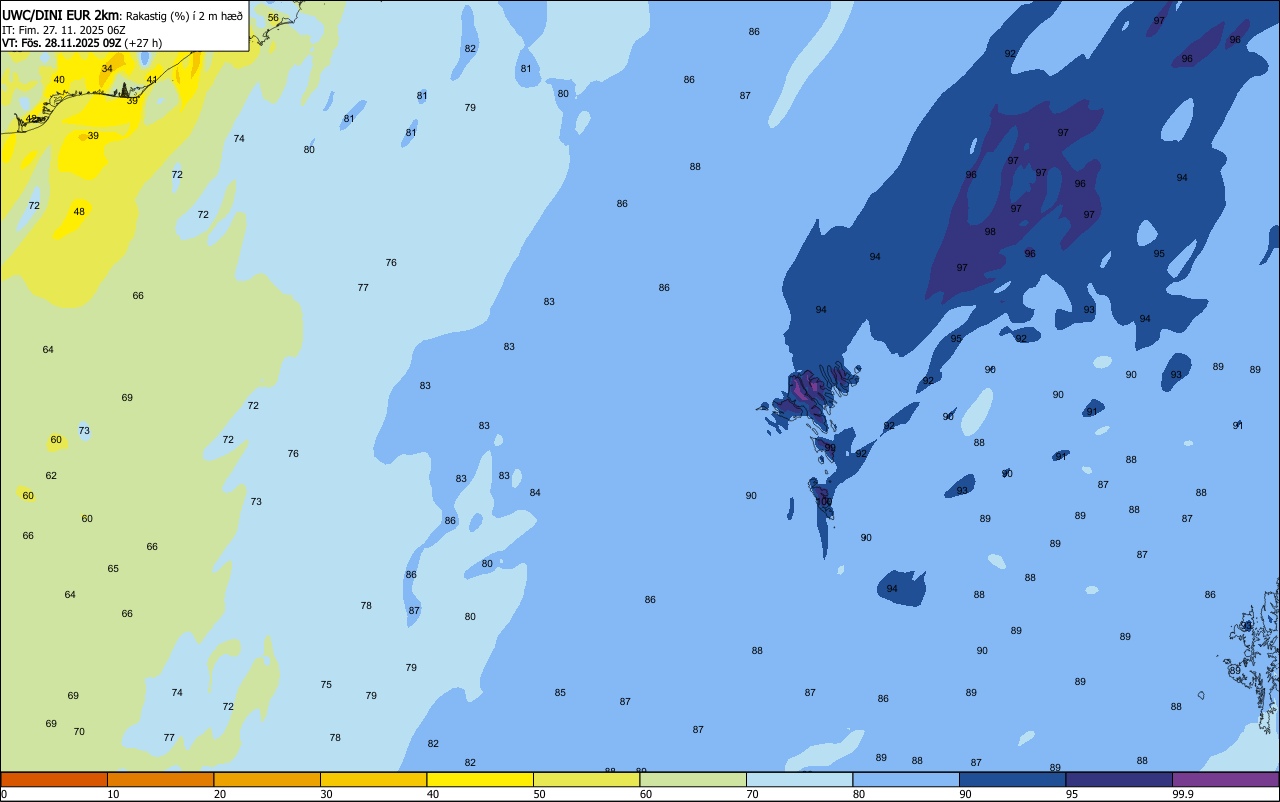The image size is (1280, 802).
Task: Click the dark orange 0–10 legend swatch
Action: point(54,779)
